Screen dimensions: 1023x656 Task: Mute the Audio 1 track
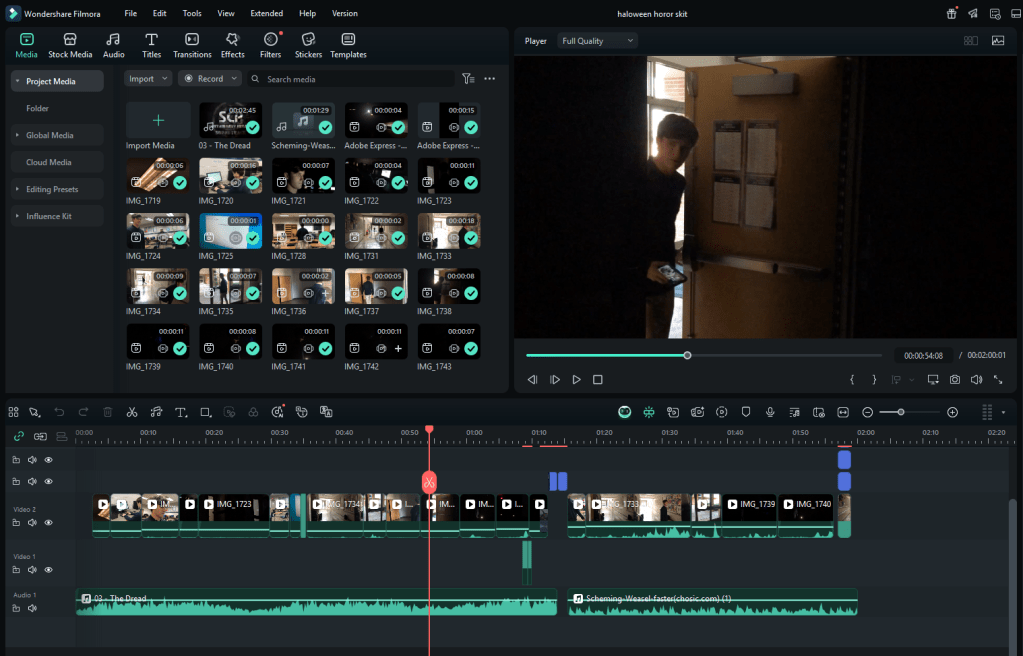pyautogui.click(x=32, y=607)
